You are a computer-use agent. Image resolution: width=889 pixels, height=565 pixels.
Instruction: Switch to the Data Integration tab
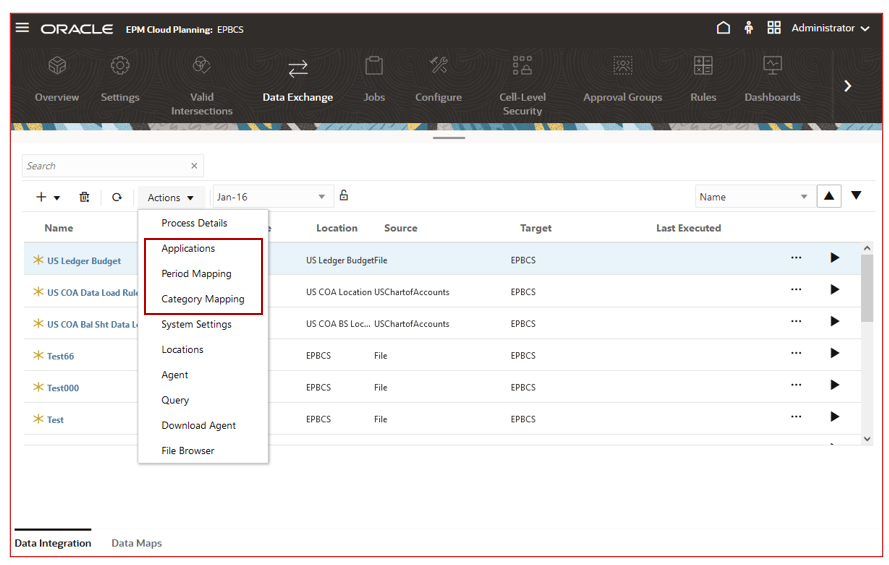click(53, 543)
